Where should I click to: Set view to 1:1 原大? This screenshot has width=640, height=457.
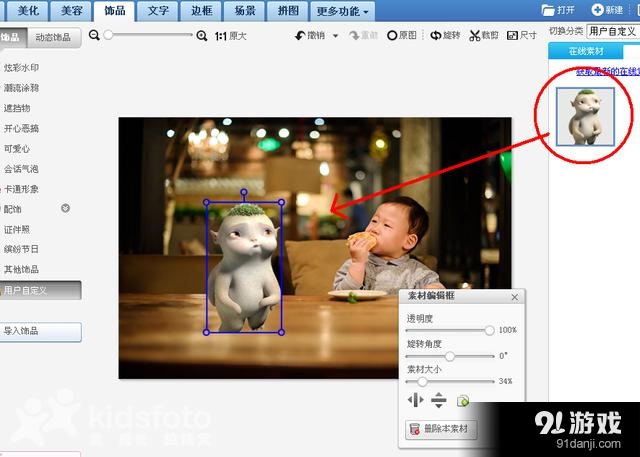coord(231,36)
